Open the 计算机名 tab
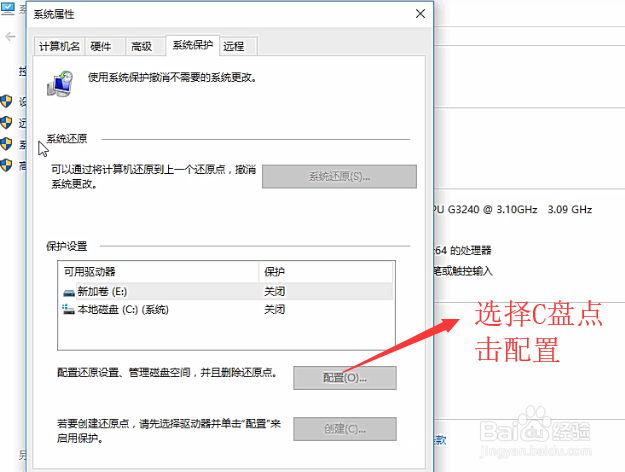Image resolution: width=625 pixels, height=472 pixels. [59, 47]
